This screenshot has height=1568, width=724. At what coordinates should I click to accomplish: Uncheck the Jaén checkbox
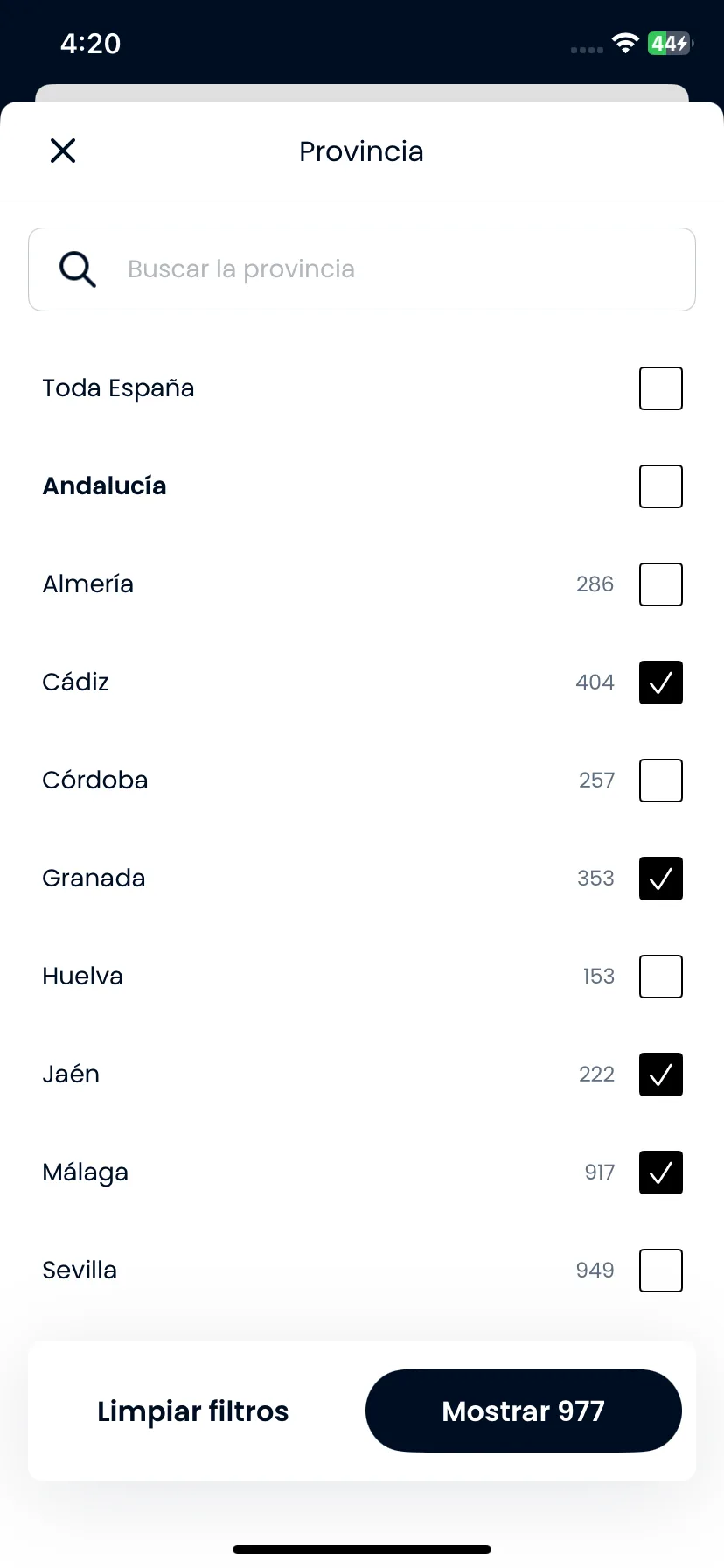tap(661, 1074)
